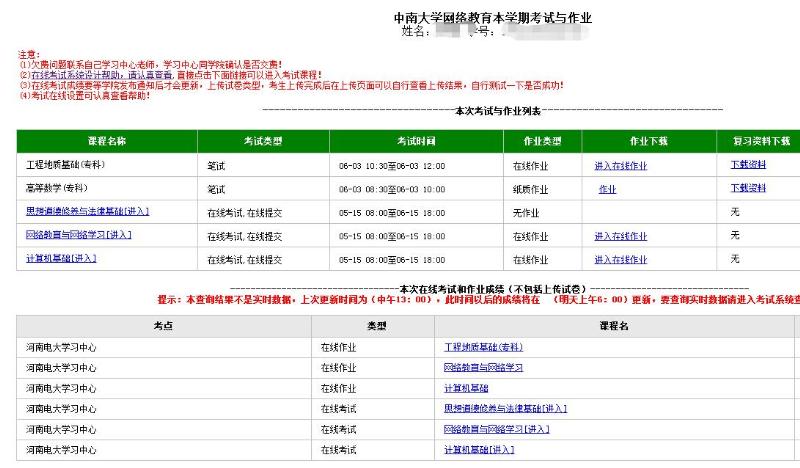Click 在线考试,在线提交 in the 思想道德修养 row
Image resolution: width=800 pixels, height=468 pixels.
[x=244, y=213]
